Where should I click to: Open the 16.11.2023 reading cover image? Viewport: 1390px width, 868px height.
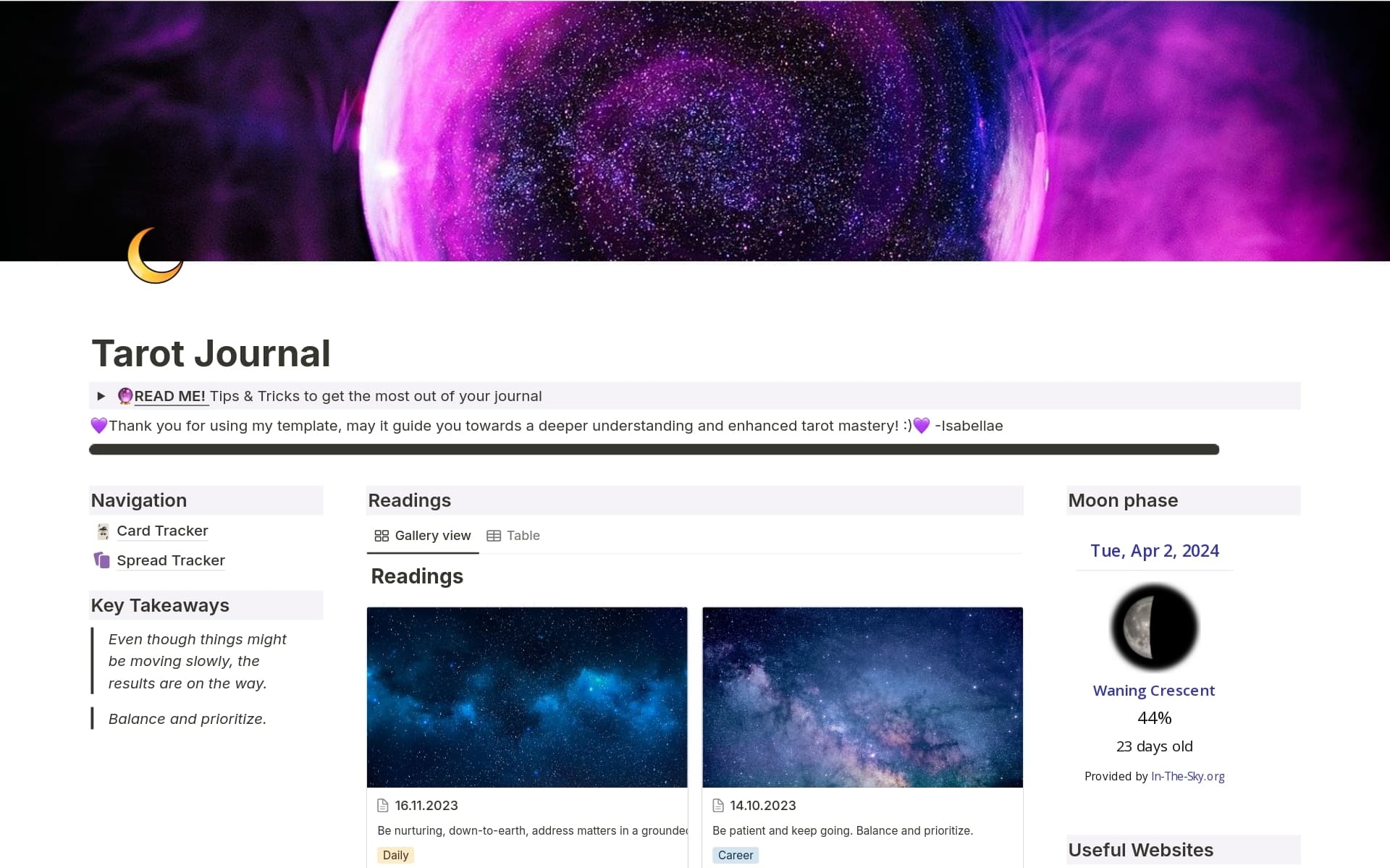point(527,697)
